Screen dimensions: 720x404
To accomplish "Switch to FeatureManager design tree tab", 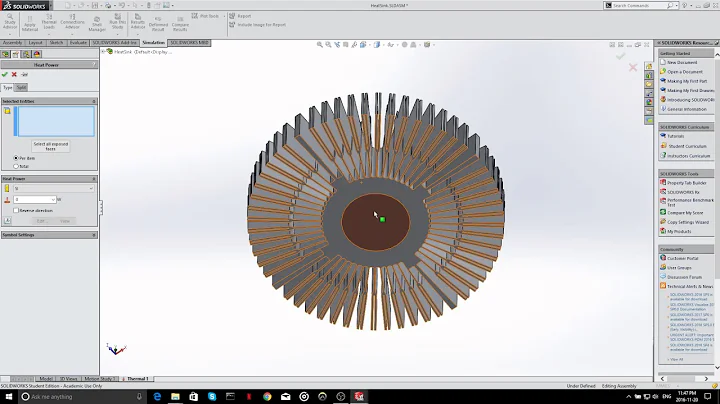I will pos(6,54).
